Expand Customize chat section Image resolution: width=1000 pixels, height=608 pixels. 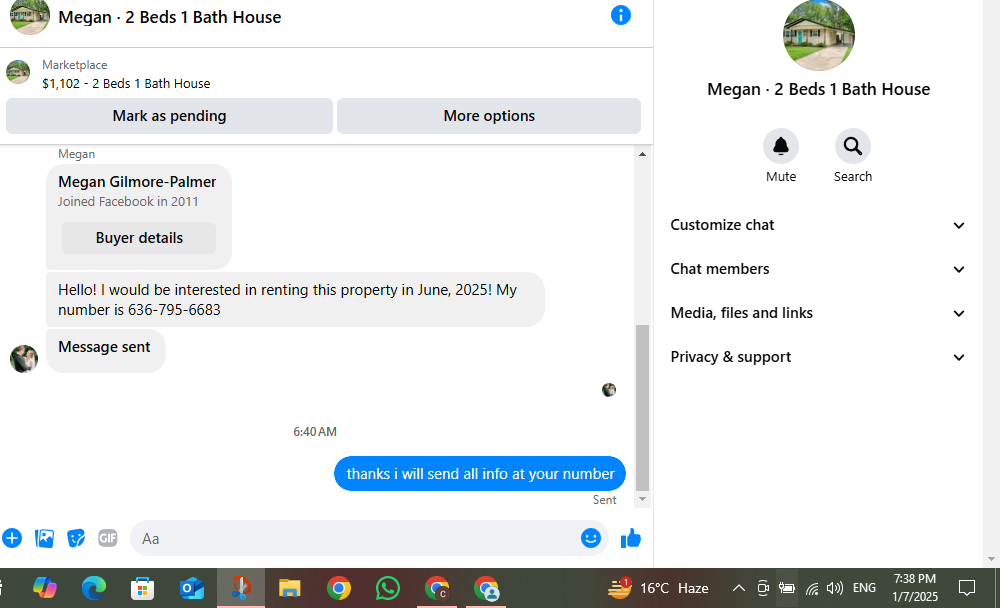818,225
